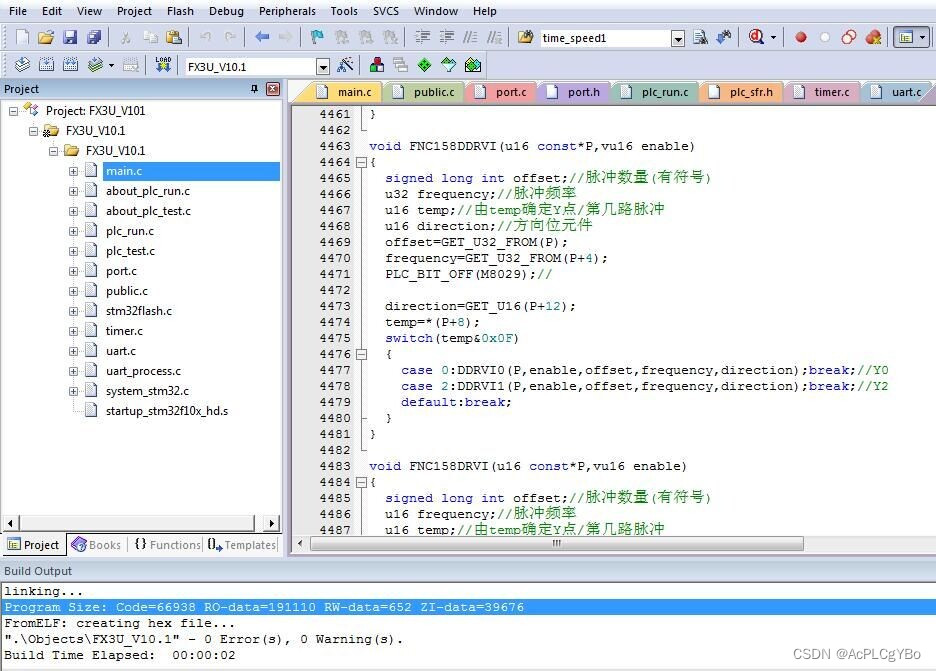936x671 pixels.
Task: Start or stop the debug session icon
Action: 756,37
